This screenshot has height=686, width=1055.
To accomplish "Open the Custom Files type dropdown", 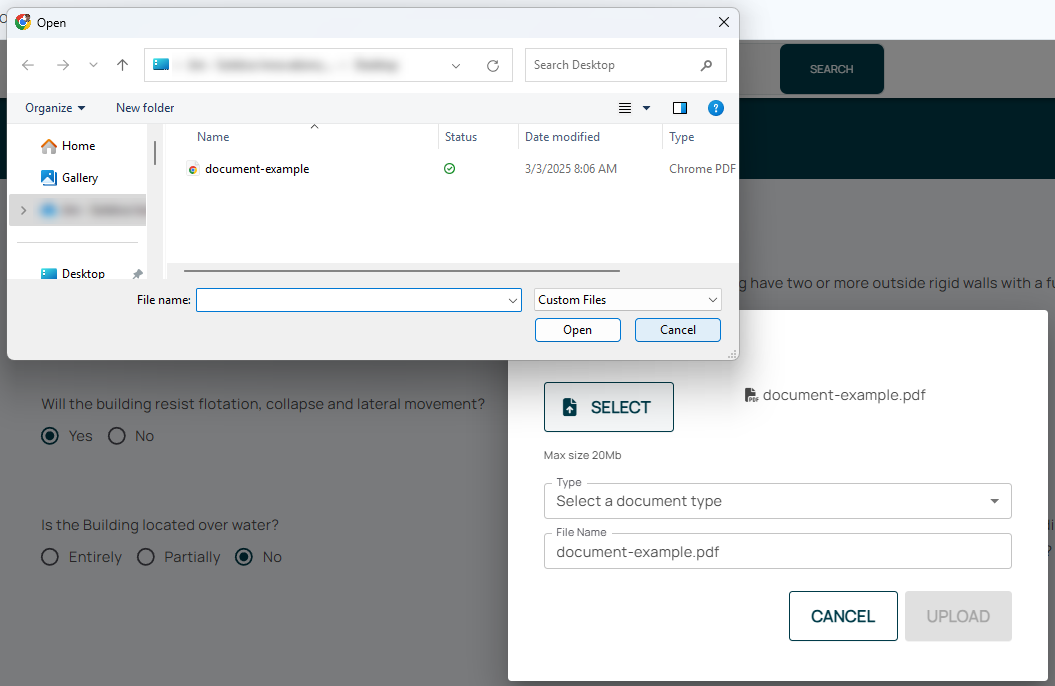I will pos(627,300).
